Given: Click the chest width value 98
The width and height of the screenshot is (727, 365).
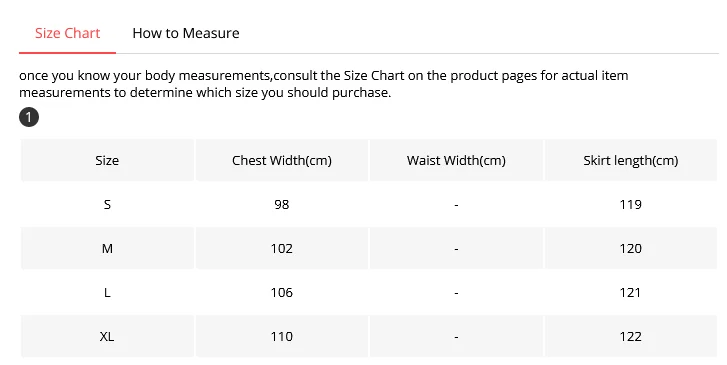Looking at the screenshot, I should pos(282,204).
